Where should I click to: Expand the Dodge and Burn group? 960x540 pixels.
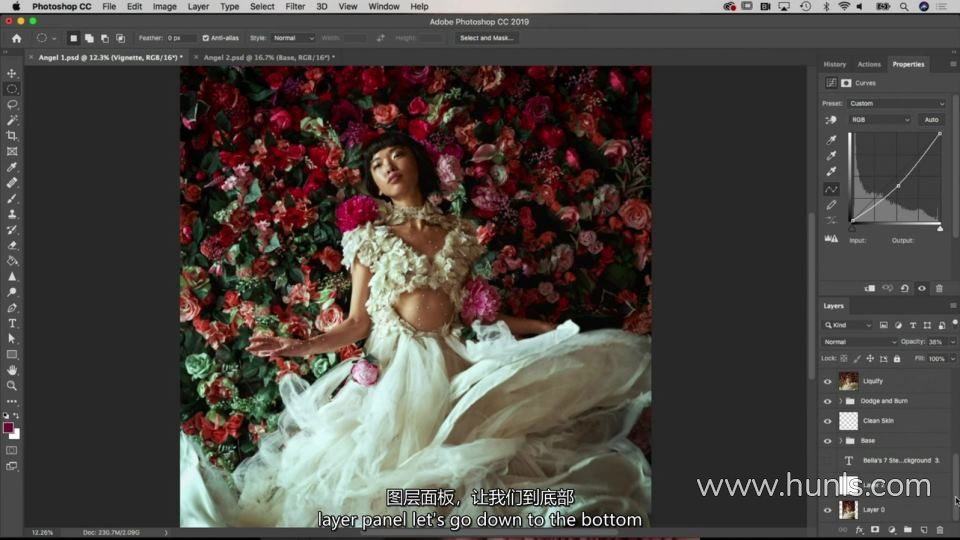(x=840, y=401)
